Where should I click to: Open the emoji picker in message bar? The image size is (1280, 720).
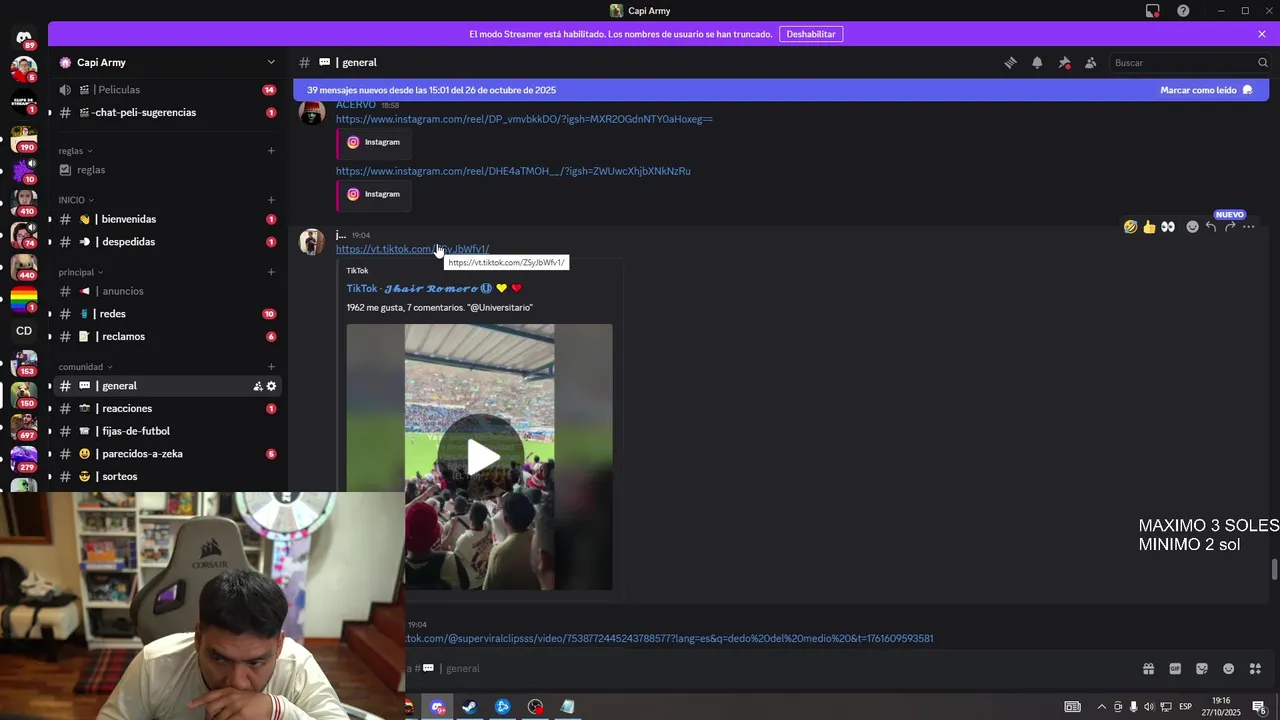1229,668
